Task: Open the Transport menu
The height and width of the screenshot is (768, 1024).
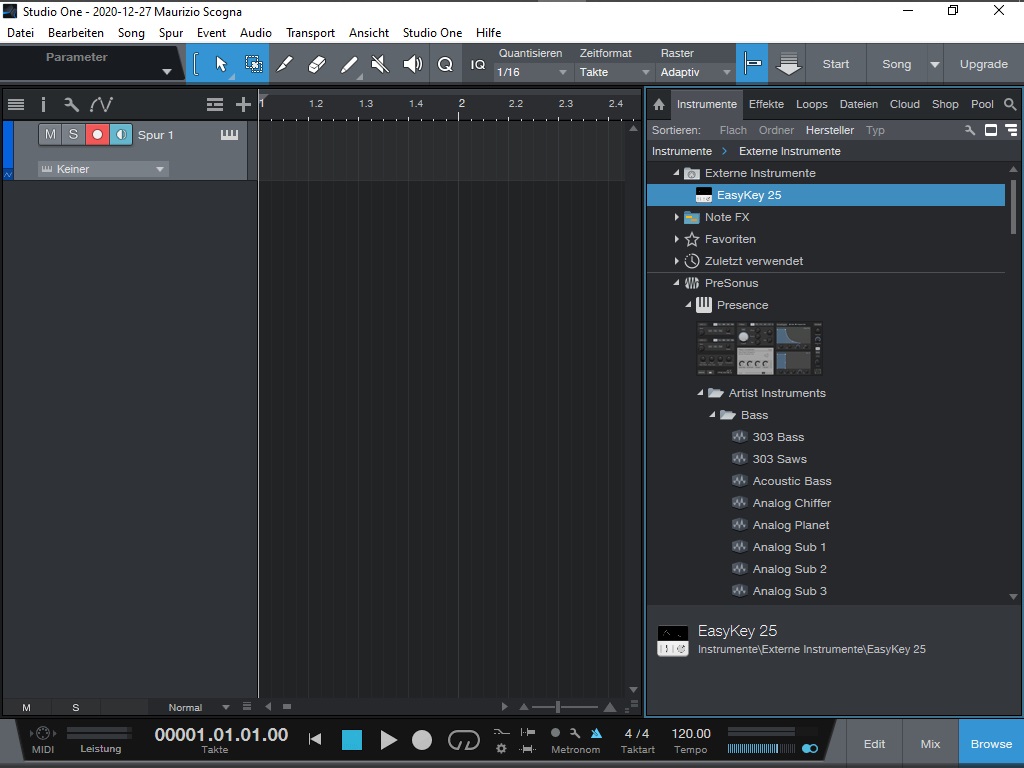Action: click(310, 33)
